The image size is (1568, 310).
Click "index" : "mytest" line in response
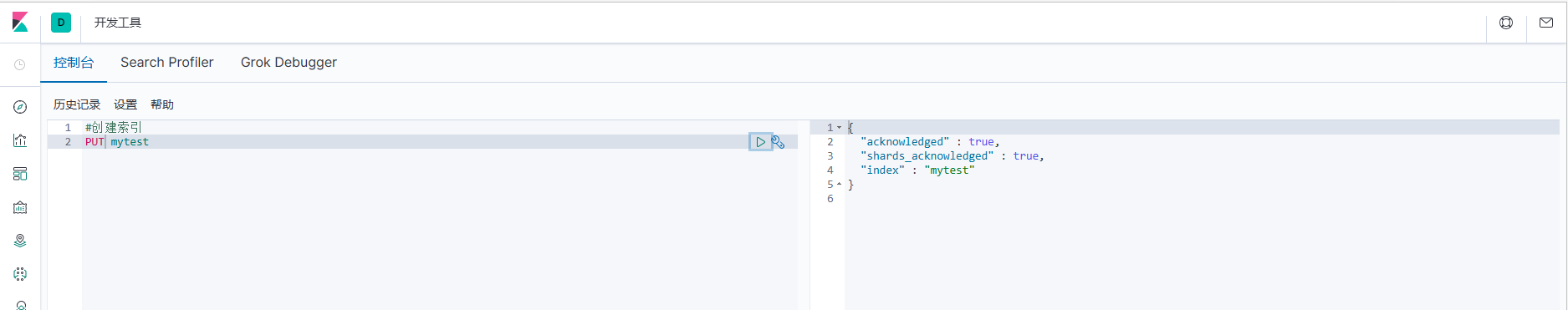pos(917,170)
